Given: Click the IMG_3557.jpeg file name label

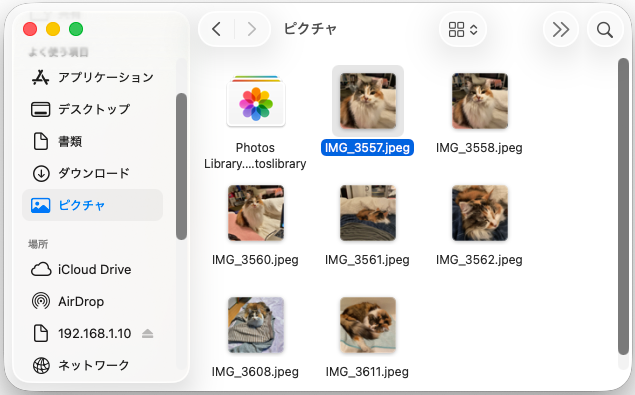Looking at the screenshot, I should 367,147.
